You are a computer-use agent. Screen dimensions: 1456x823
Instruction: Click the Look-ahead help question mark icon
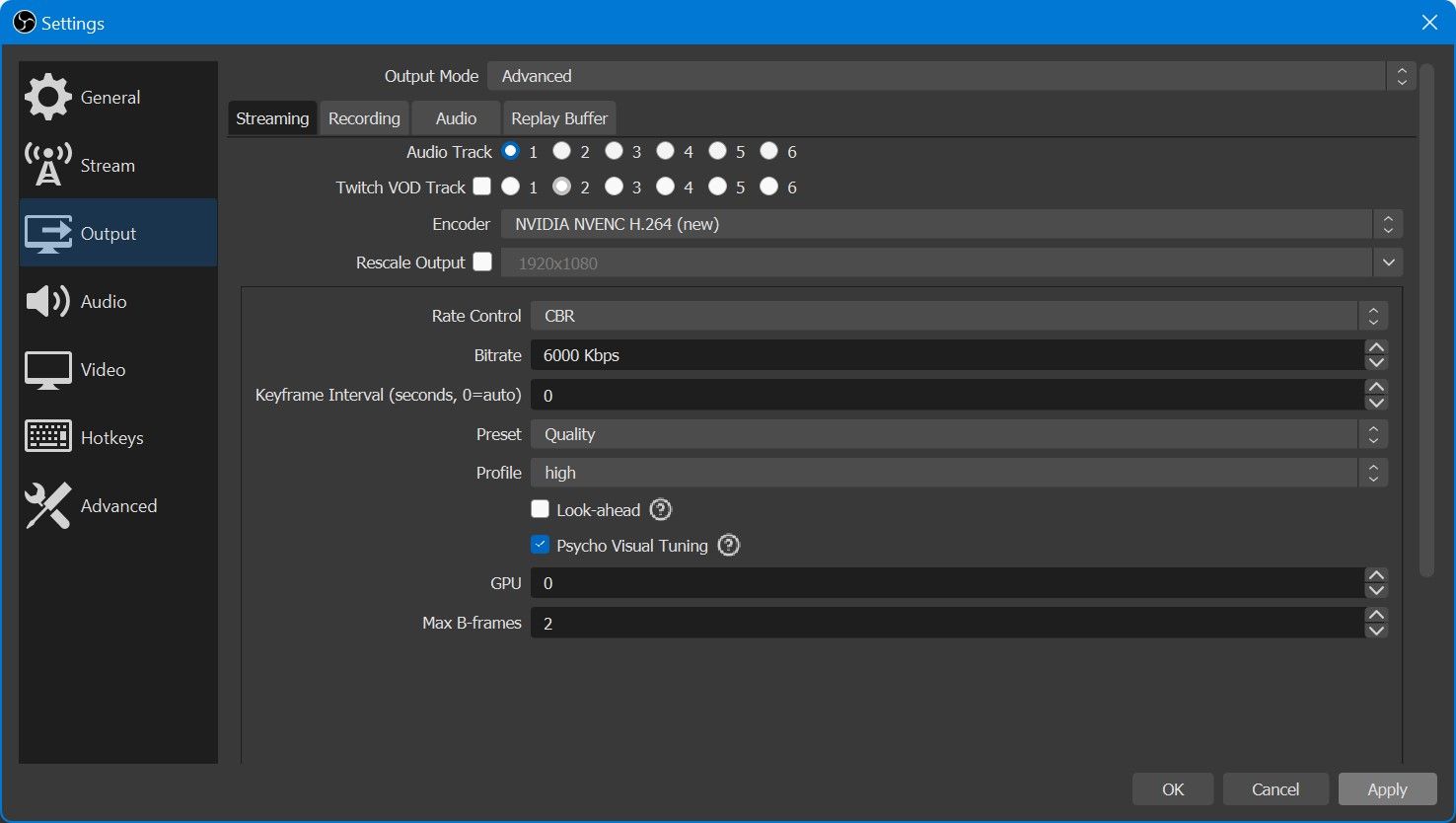tap(661, 510)
